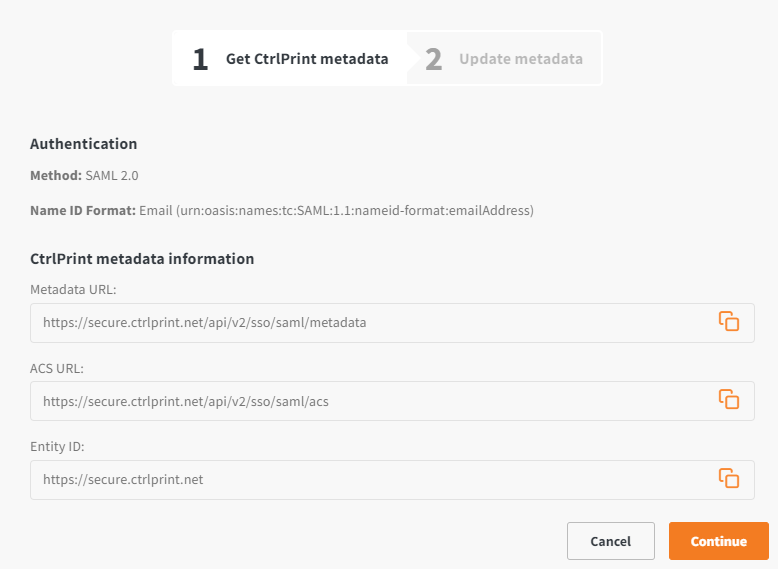Screen dimensions: 778x569
Task: Click the large step number 2
Action: coord(433,60)
